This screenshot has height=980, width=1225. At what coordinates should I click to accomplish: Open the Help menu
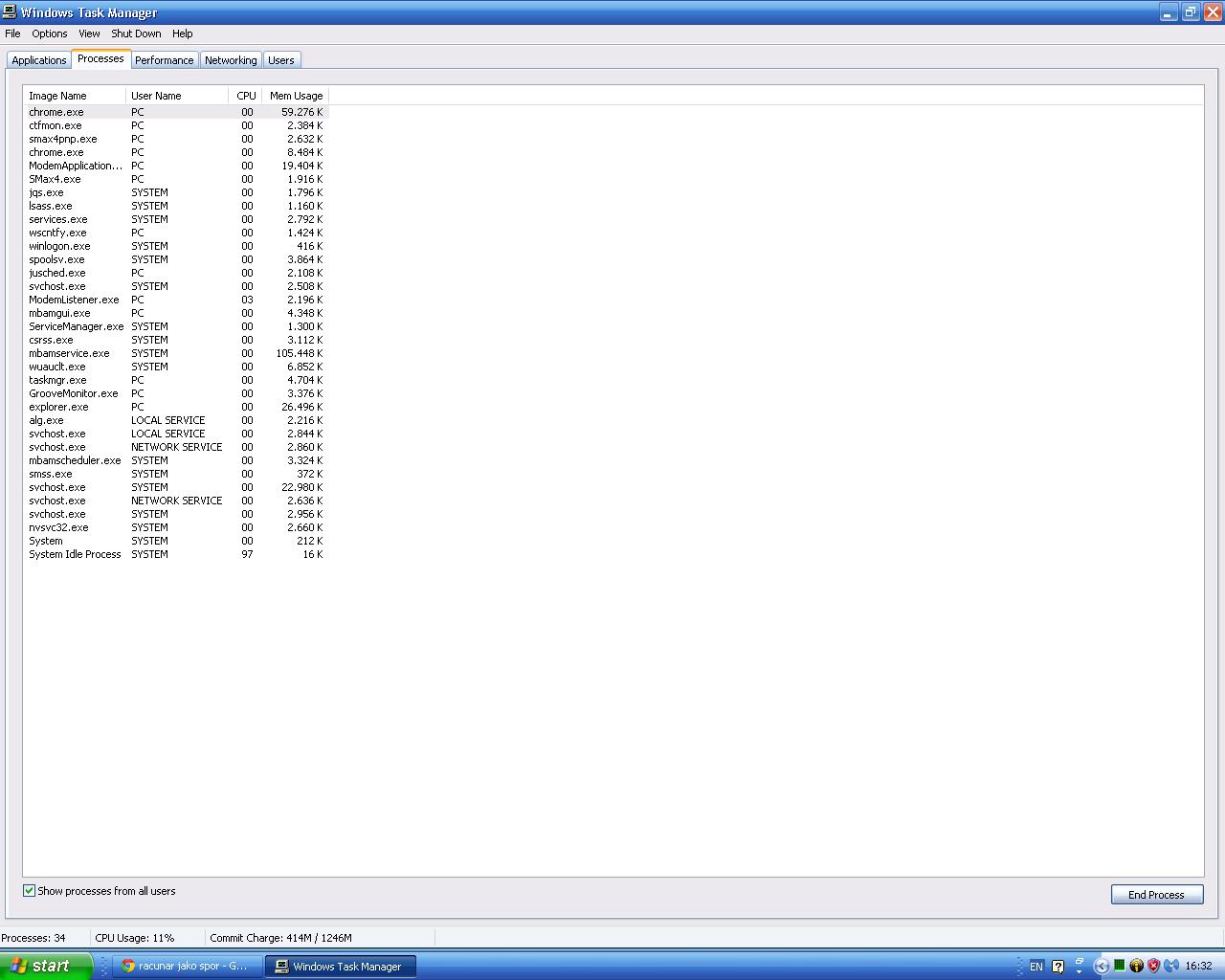coord(182,33)
